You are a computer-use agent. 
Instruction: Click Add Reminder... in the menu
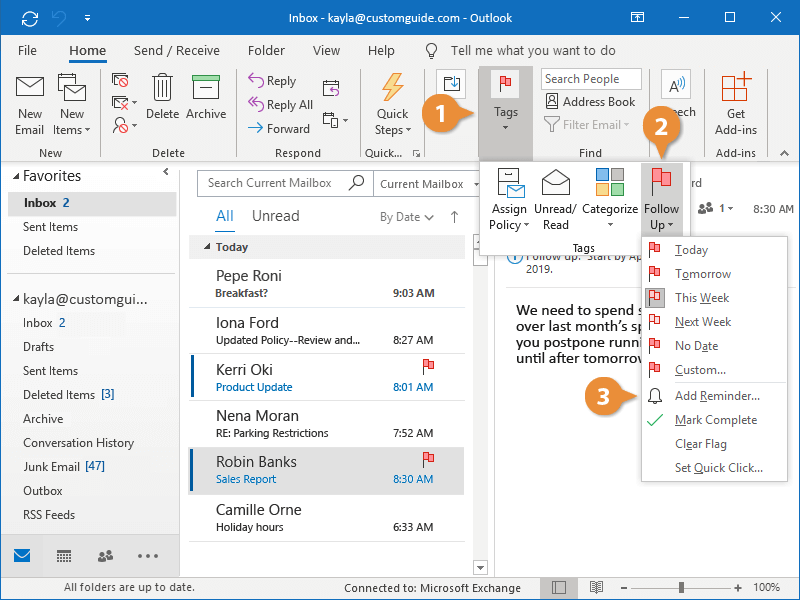[x=714, y=396]
